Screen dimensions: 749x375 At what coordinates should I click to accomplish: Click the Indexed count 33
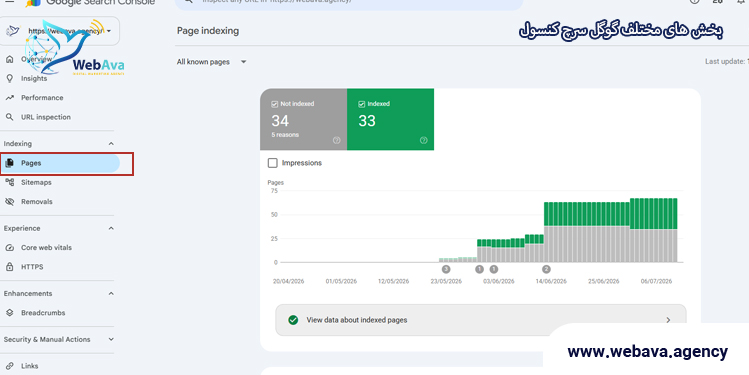pos(367,121)
